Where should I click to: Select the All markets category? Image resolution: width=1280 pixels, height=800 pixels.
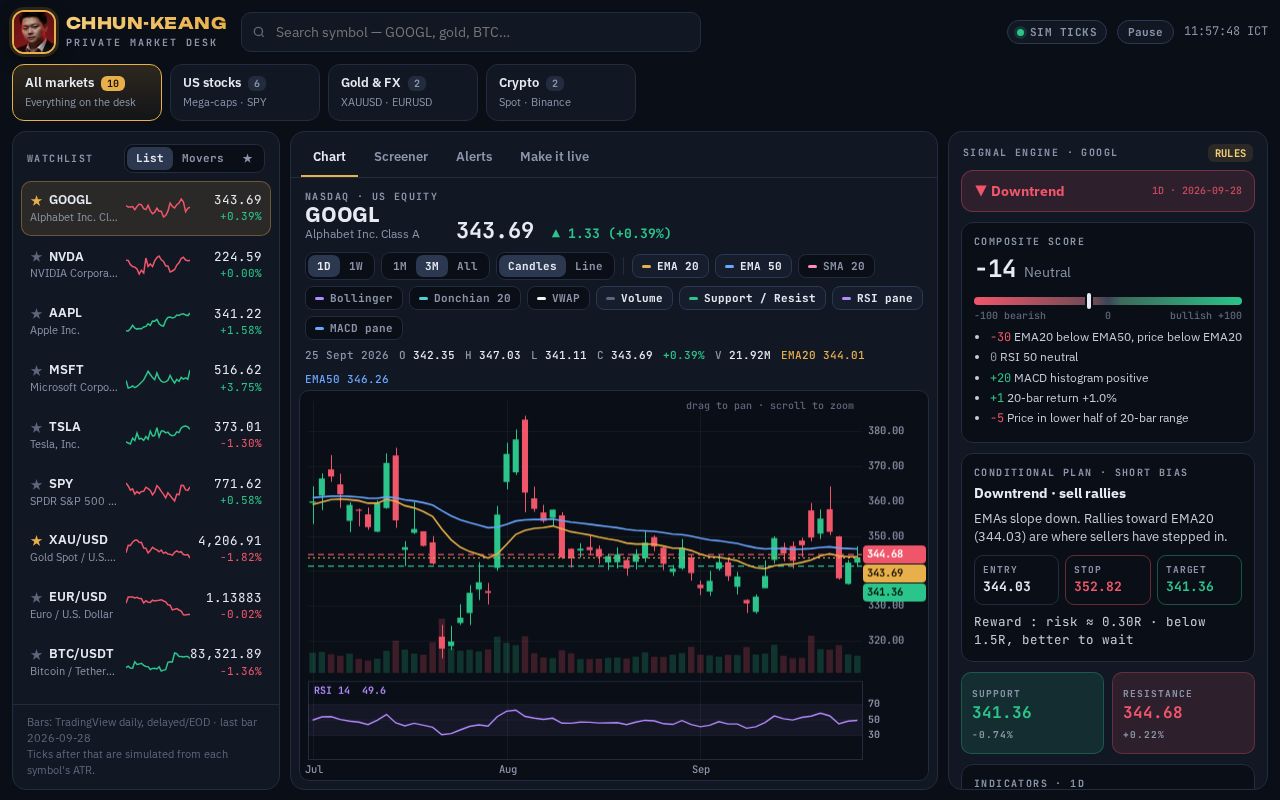point(87,92)
